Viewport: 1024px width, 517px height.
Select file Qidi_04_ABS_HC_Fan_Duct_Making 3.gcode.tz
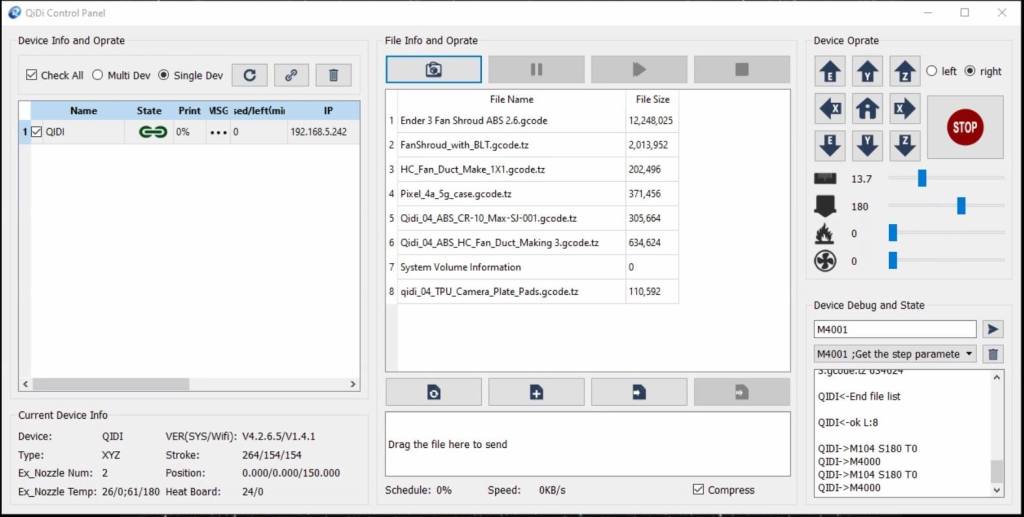coord(511,243)
